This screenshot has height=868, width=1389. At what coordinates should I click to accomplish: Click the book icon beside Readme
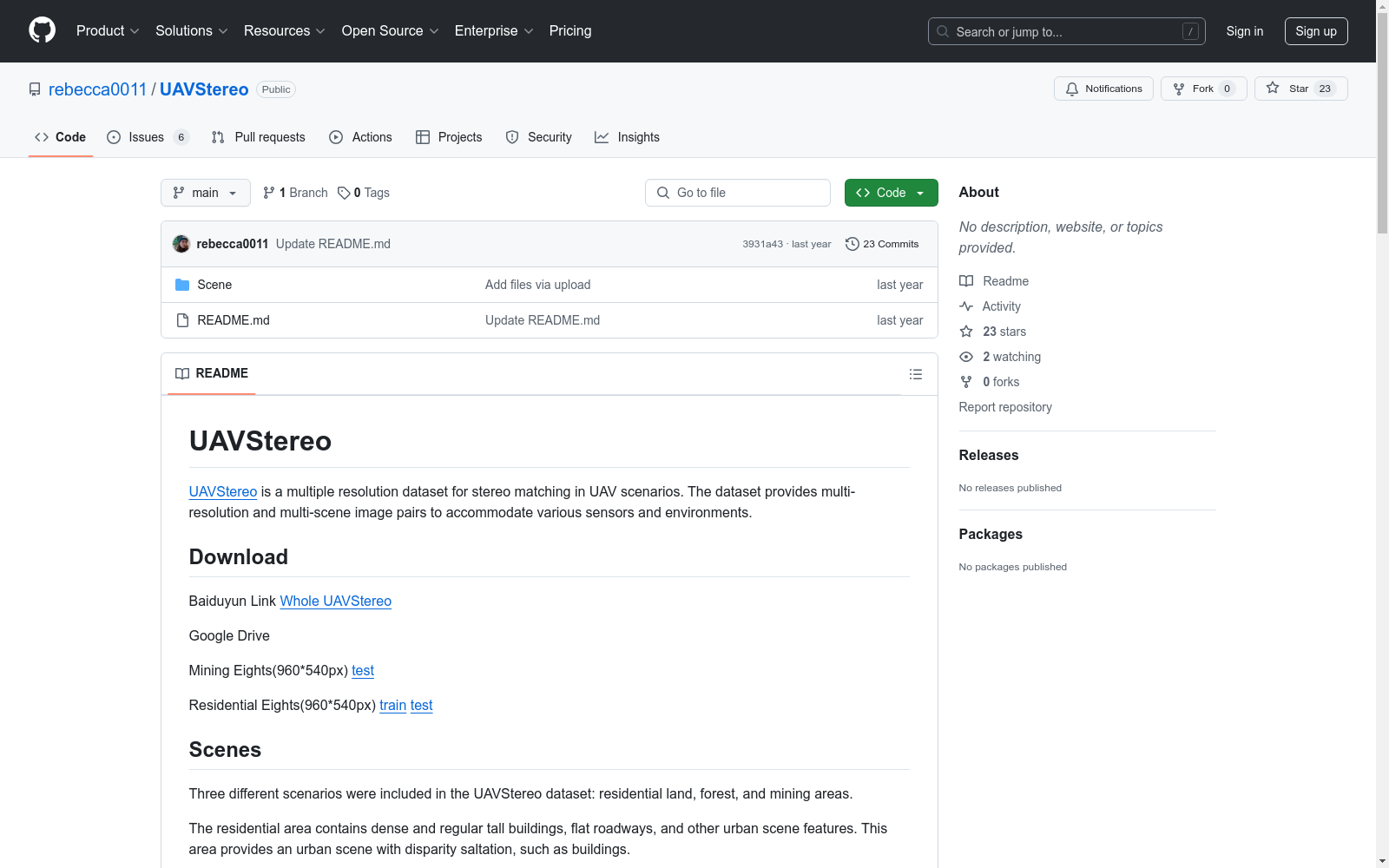966,281
